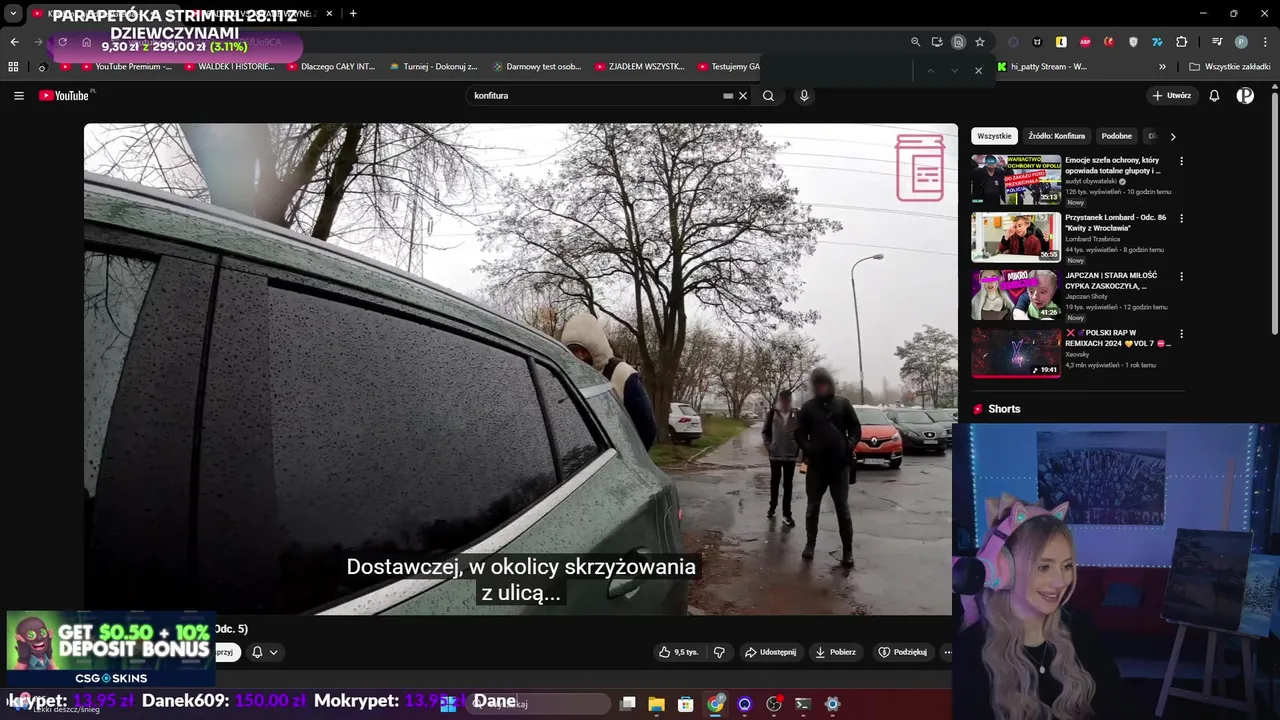Reload the page
Screen dimensions: 1280x720
pos(62,42)
